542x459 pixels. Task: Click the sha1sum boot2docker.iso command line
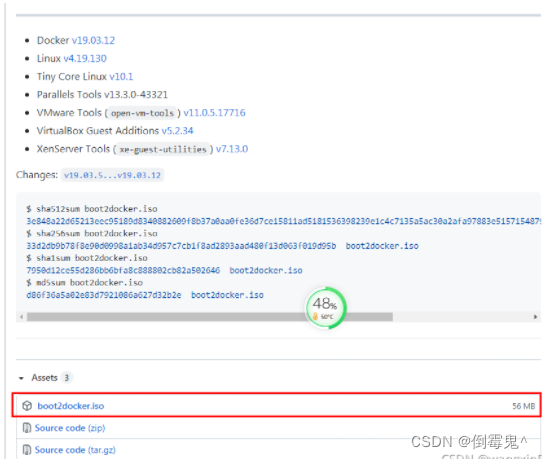click(87, 258)
